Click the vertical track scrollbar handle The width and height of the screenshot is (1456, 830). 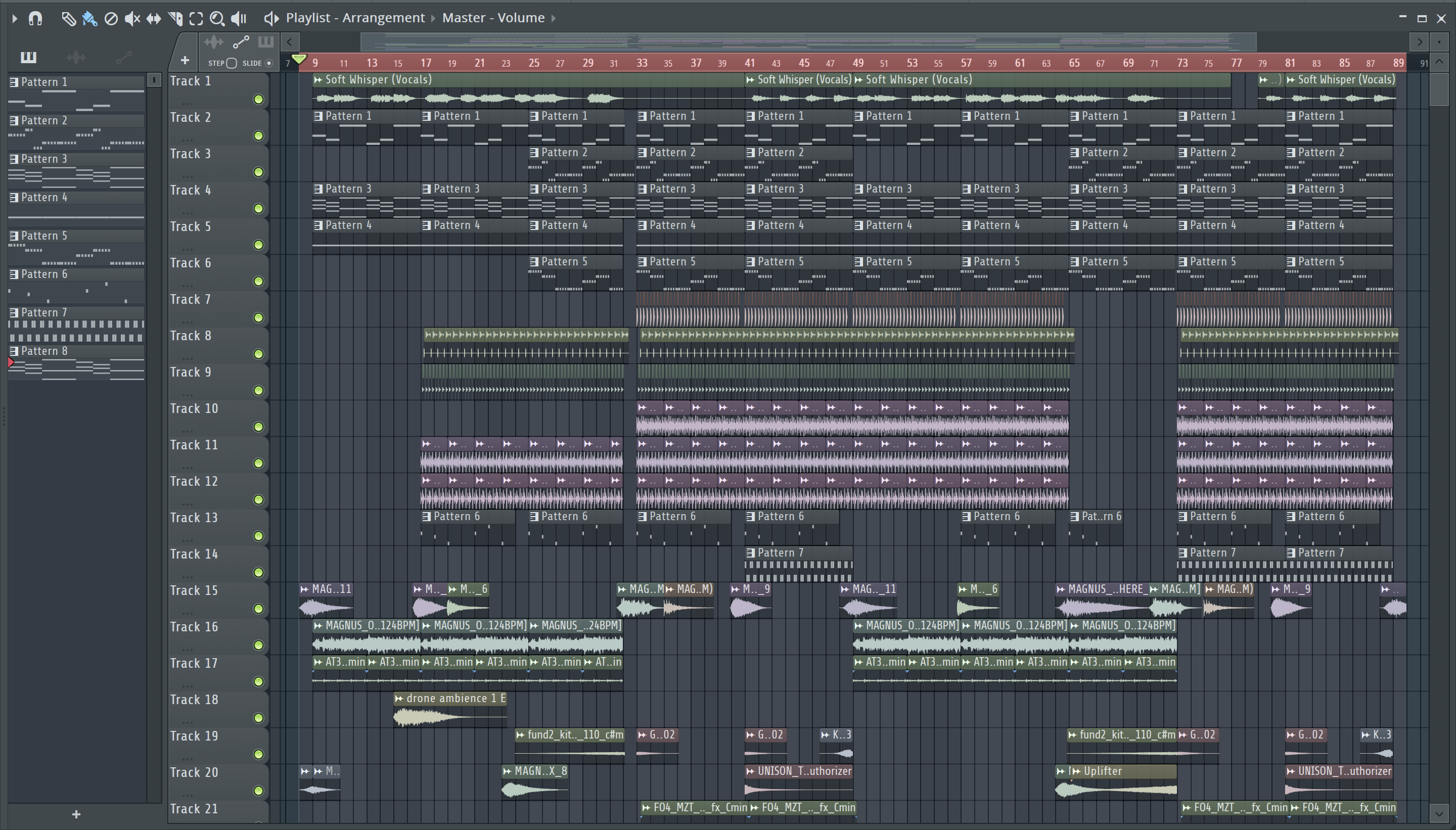pyautogui.click(x=1439, y=89)
